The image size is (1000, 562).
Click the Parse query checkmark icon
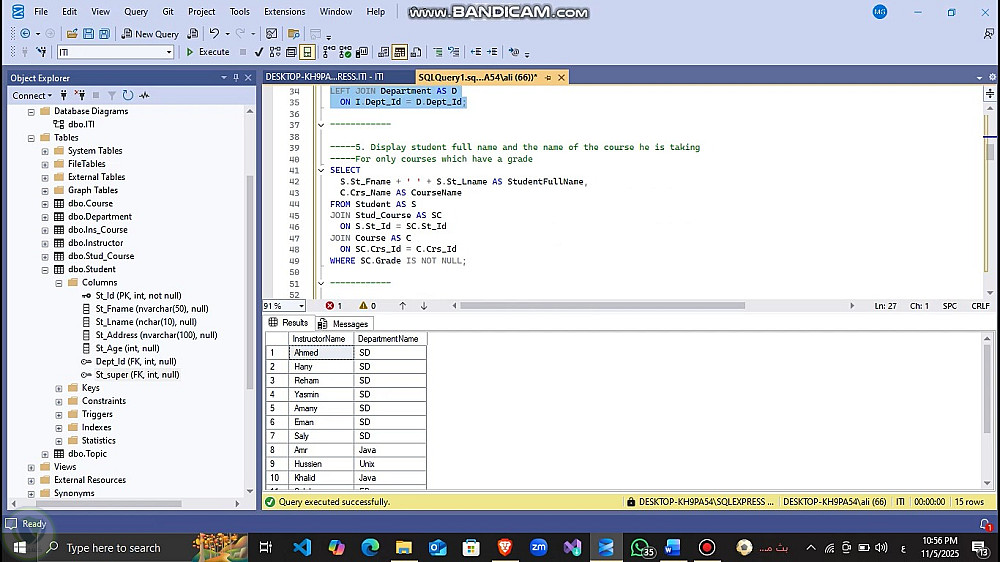tap(259, 52)
